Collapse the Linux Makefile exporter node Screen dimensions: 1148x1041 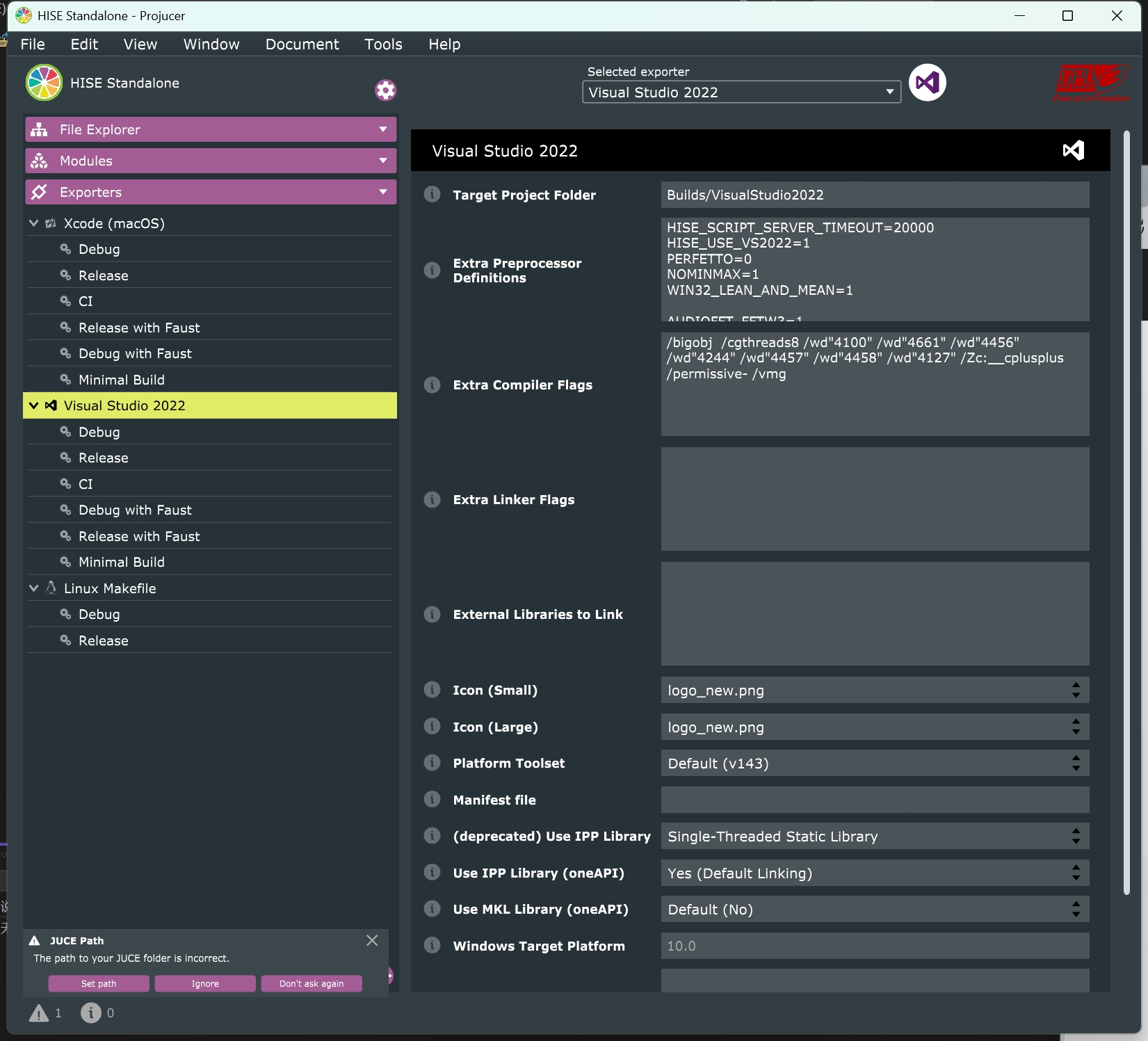coord(33,588)
